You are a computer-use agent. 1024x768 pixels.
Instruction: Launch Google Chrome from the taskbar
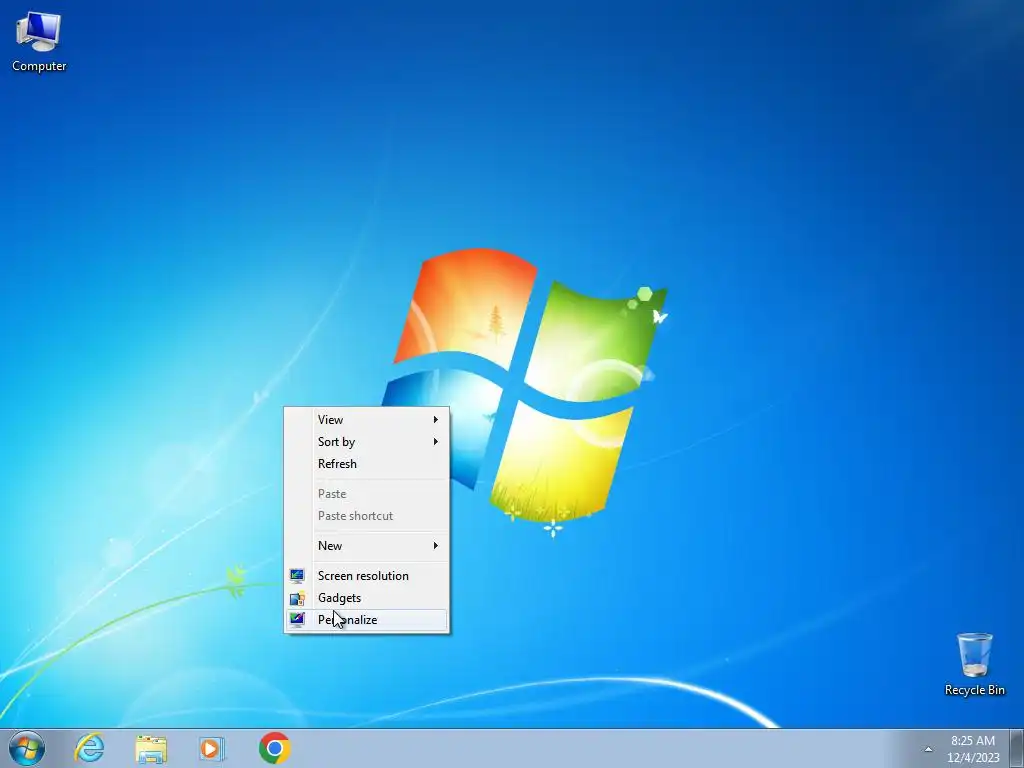[274, 748]
